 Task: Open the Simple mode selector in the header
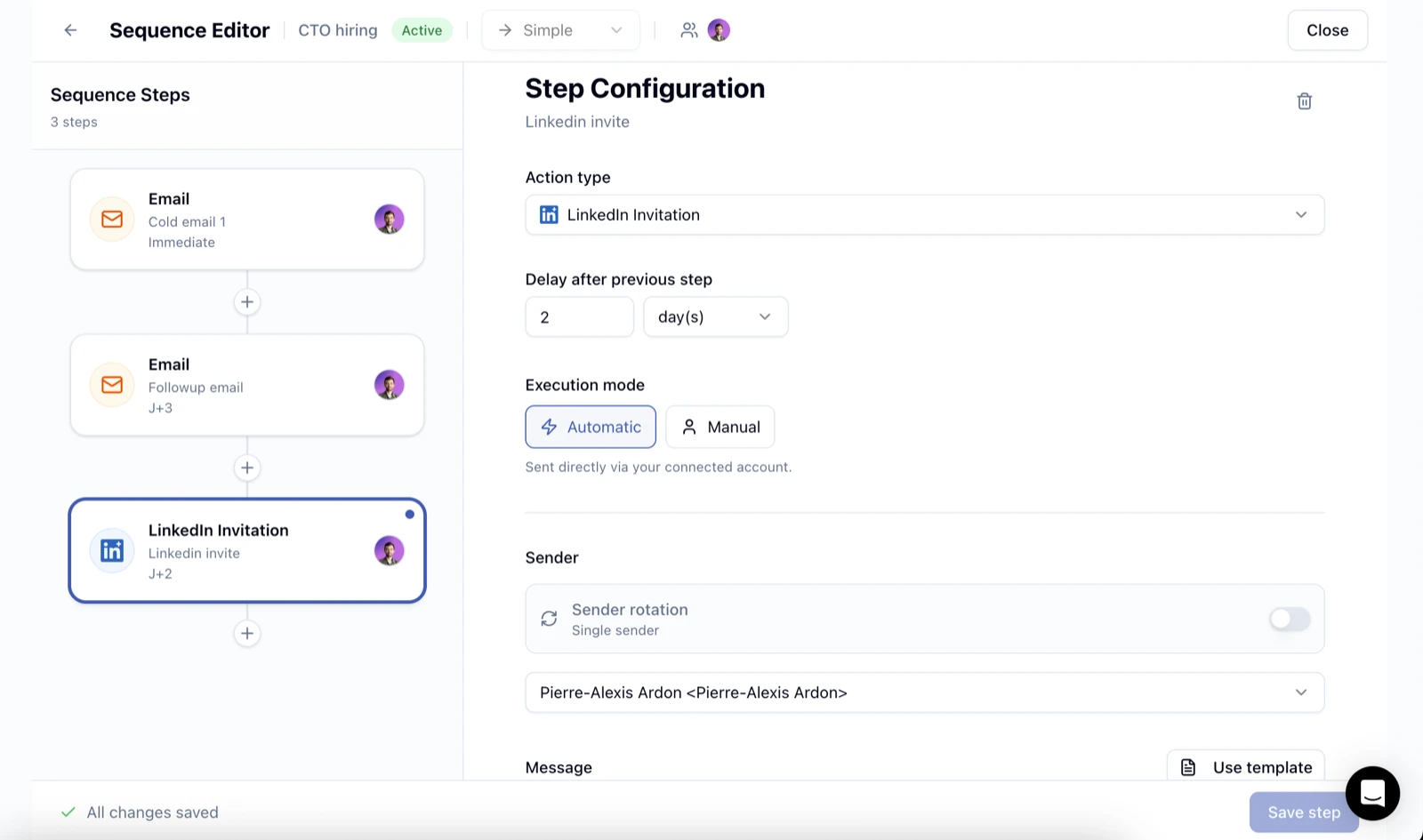click(560, 29)
